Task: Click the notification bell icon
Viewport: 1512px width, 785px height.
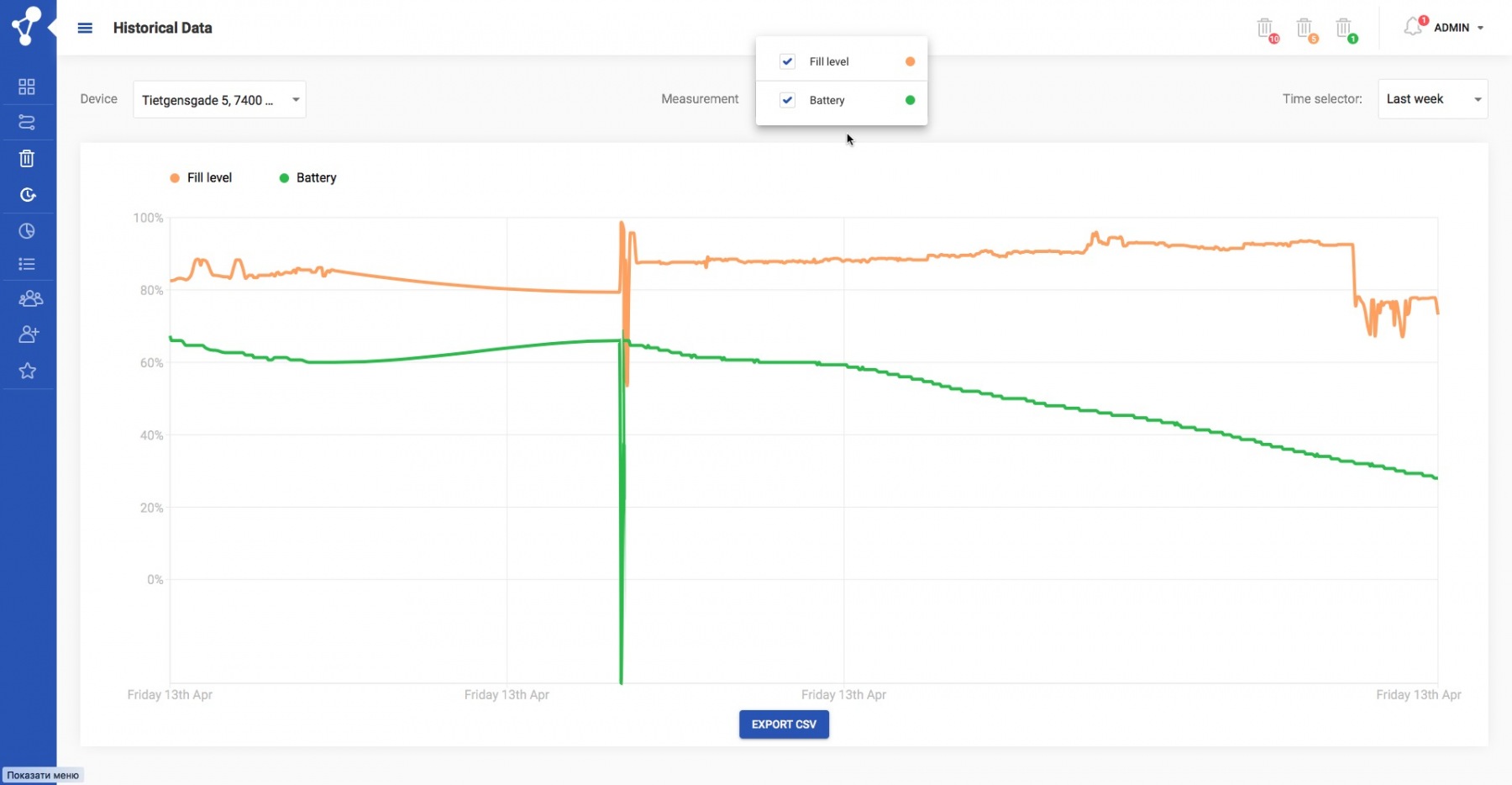Action: pos(1413,28)
